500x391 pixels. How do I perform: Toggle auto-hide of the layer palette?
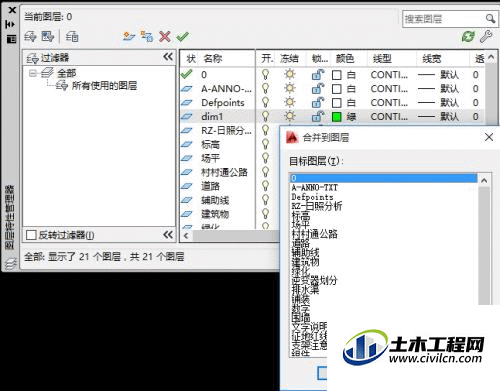point(11,24)
